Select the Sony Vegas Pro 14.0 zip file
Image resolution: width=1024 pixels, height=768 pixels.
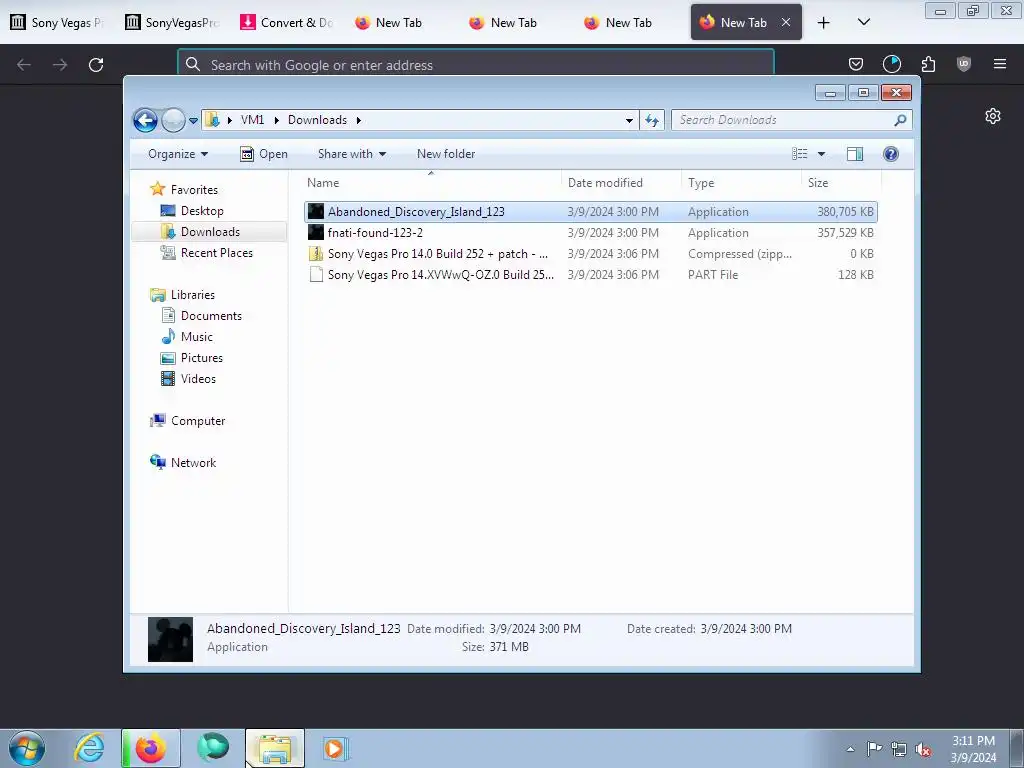point(591,253)
